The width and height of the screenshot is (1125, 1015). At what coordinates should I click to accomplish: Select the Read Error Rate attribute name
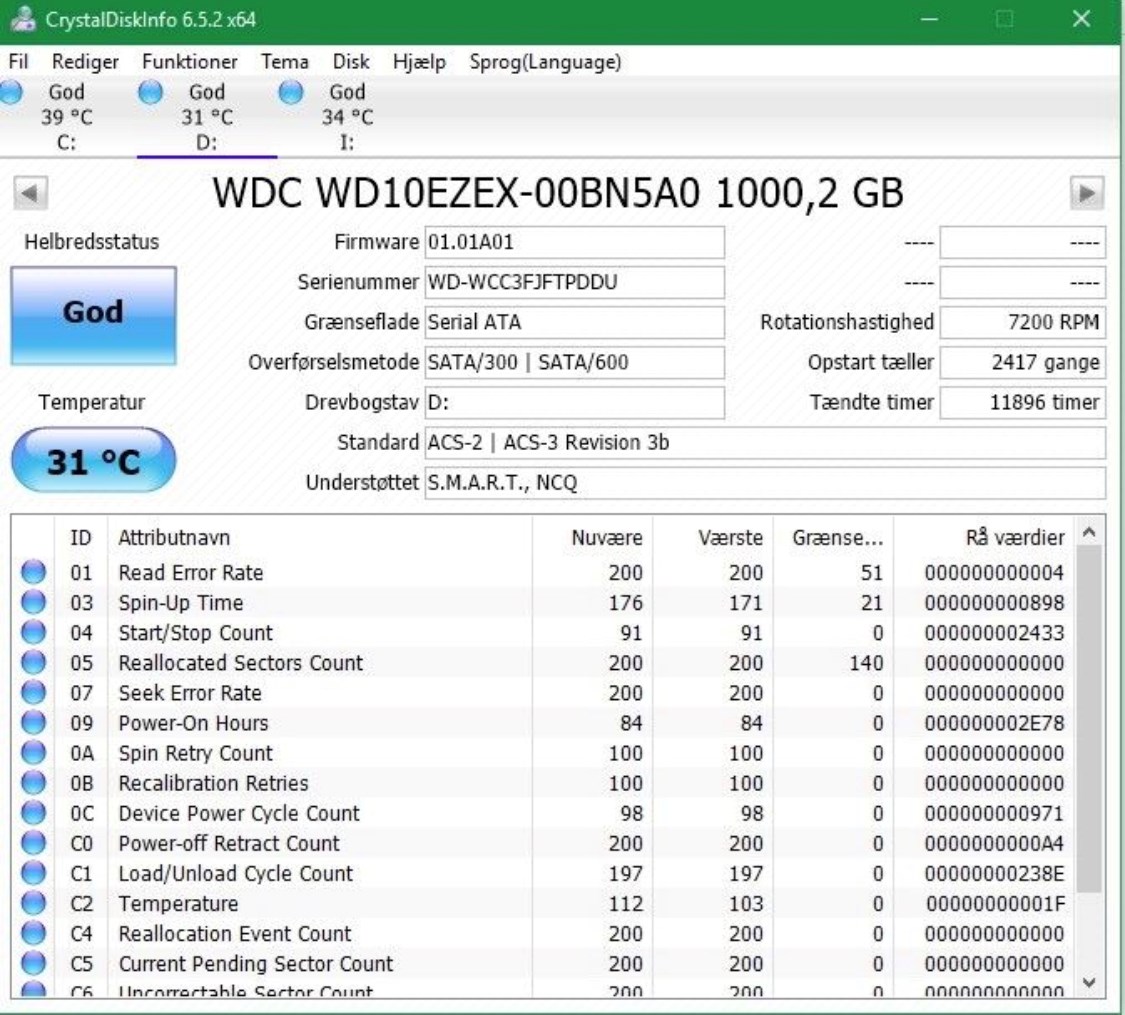point(191,572)
